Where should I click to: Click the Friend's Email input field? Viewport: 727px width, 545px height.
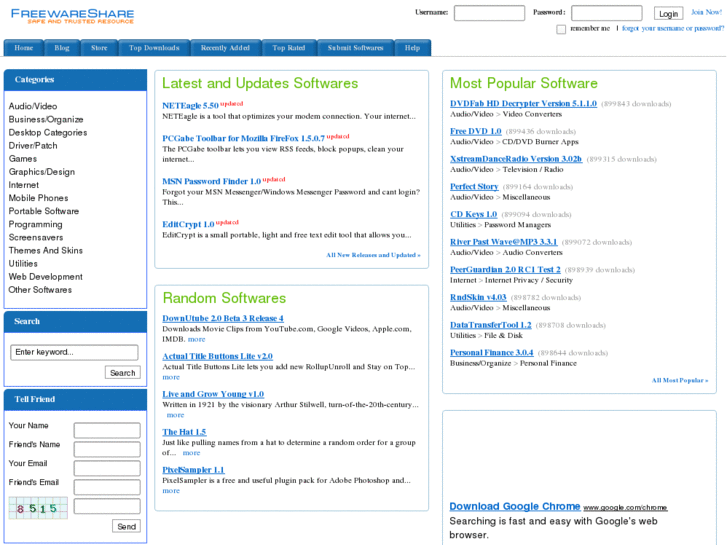(107, 487)
